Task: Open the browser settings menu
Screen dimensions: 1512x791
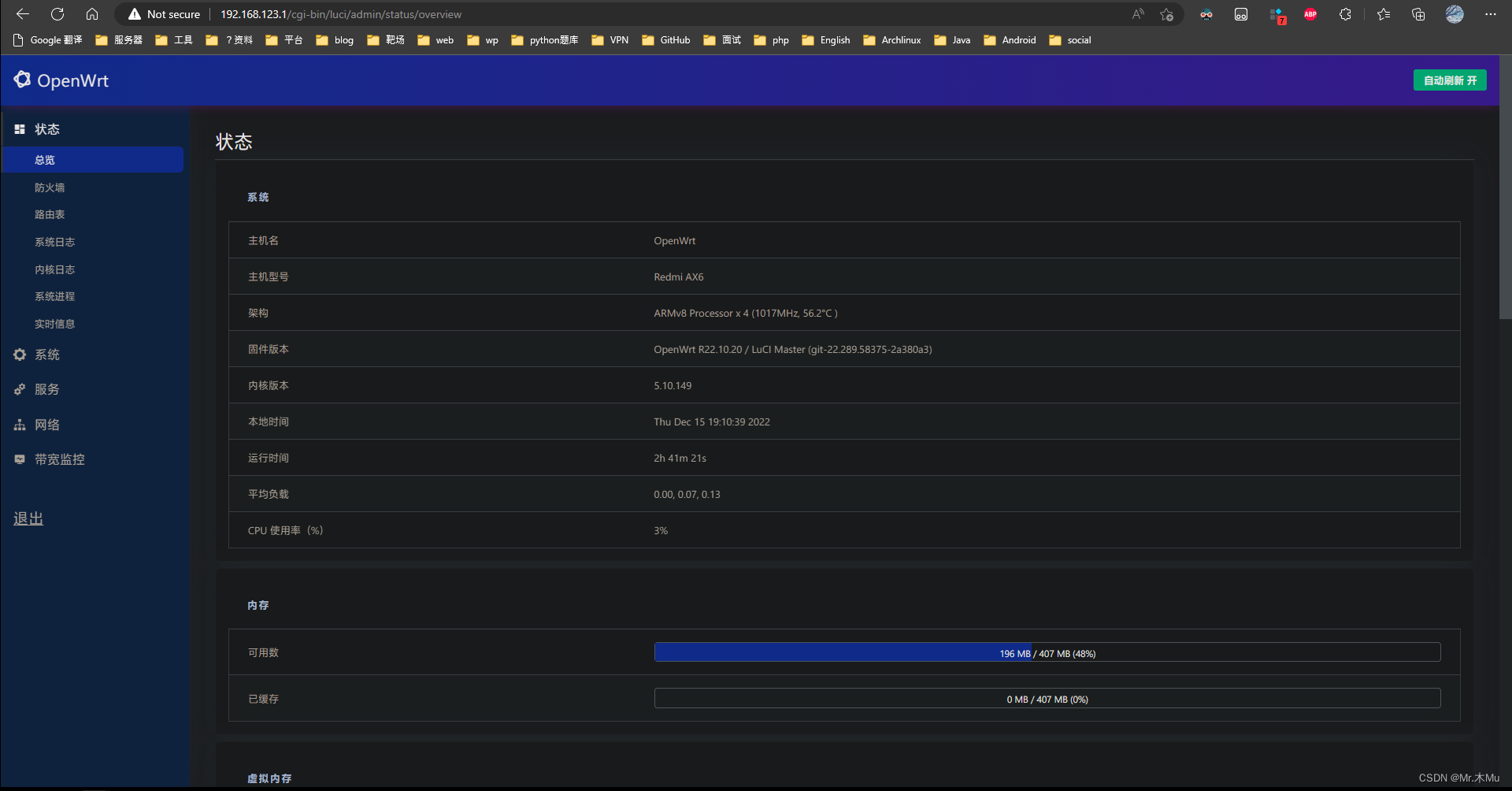Action: tap(1491, 14)
